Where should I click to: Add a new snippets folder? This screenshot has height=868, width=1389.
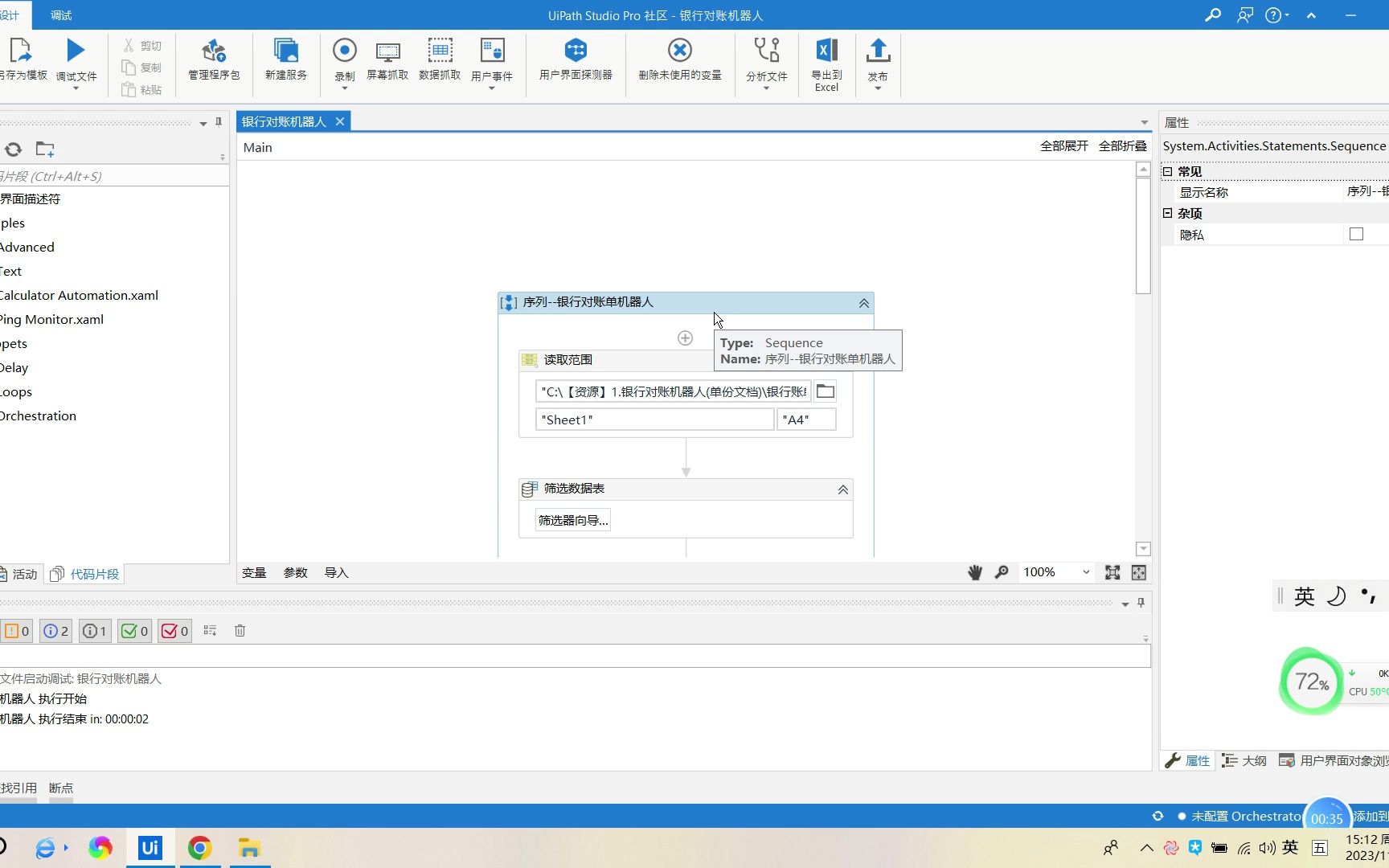point(45,149)
